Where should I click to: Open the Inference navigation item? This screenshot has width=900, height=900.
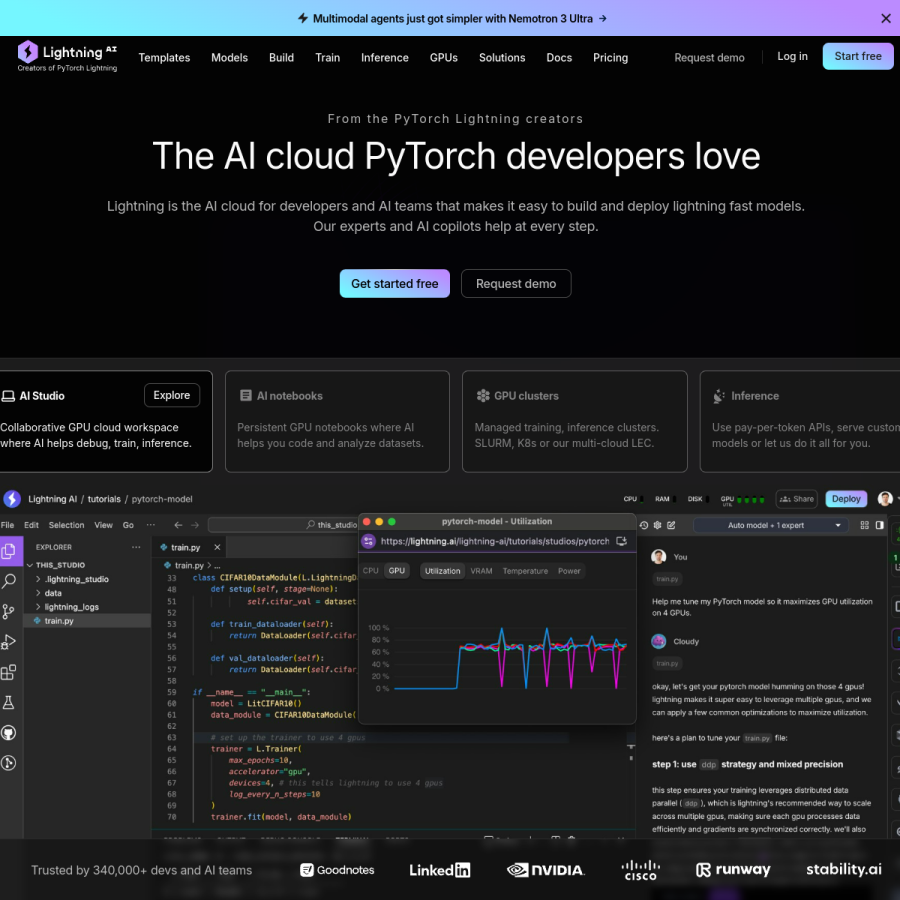pyautogui.click(x=385, y=57)
